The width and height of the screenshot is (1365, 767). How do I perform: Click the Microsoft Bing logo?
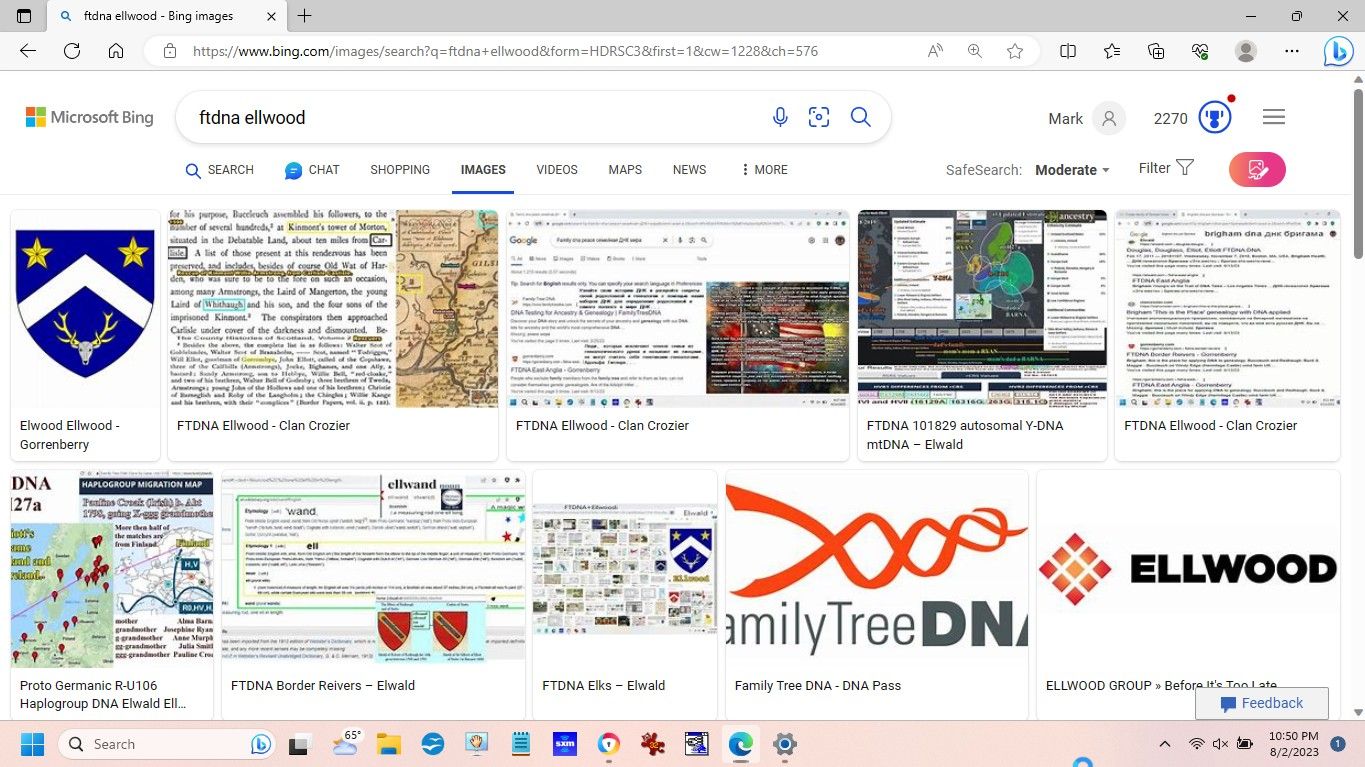90,118
